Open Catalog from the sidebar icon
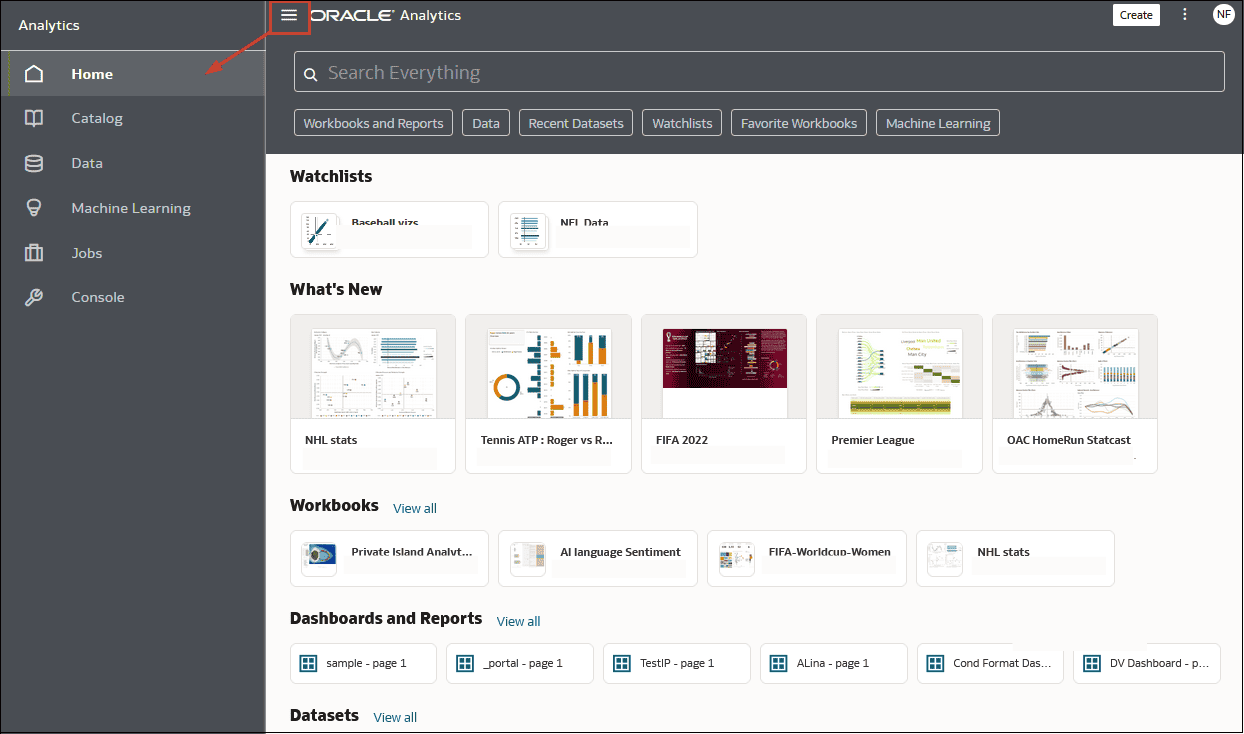This screenshot has height=734, width=1244. tap(35, 118)
